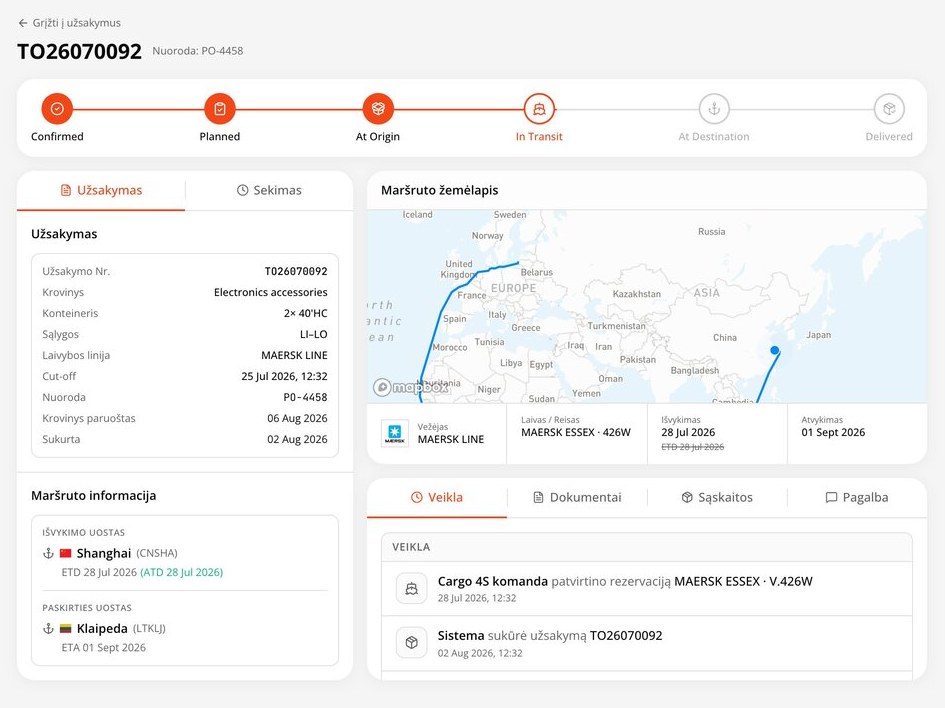Viewport: 945px width, 708px height.
Task: Click the Mapbox logo on the map
Action: click(410, 387)
